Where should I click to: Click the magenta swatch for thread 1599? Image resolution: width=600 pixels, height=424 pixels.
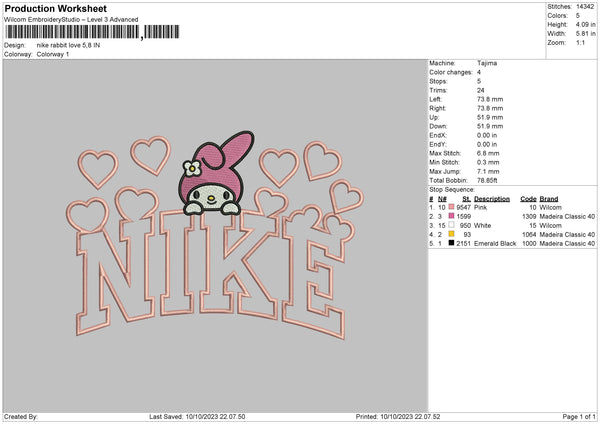[452, 216]
